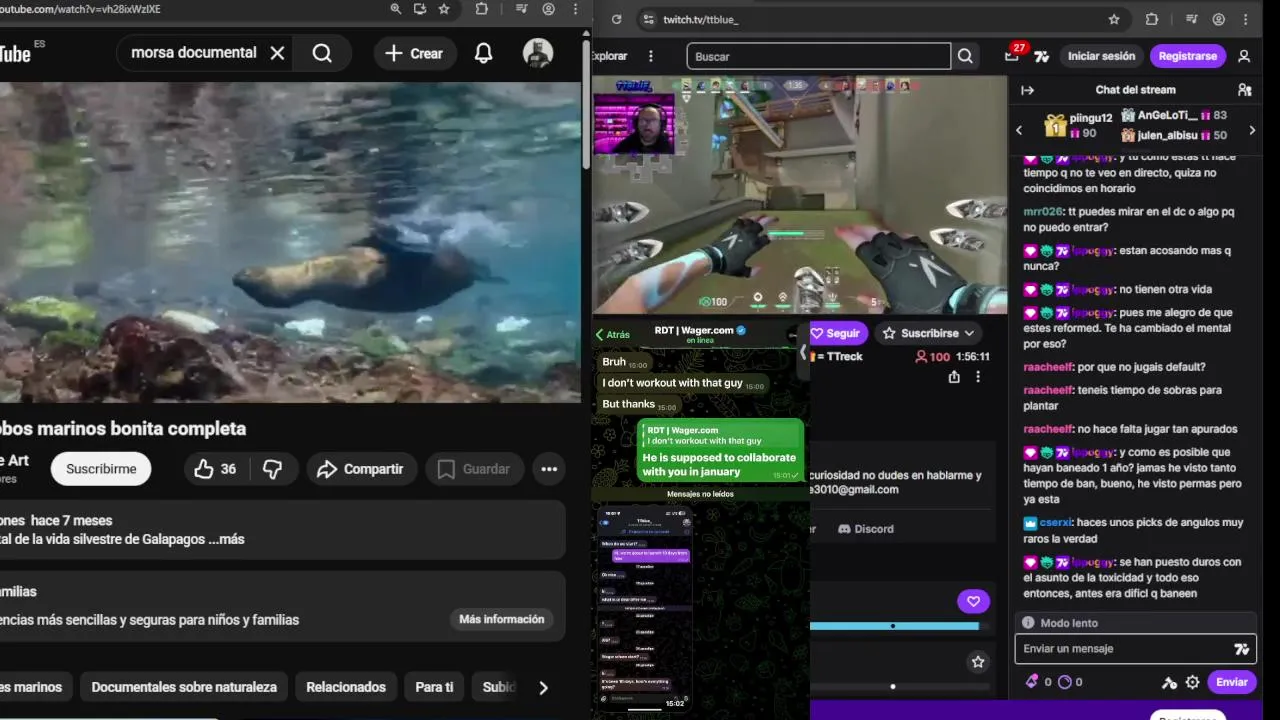This screenshot has height=720, width=1280.
Task: Like the YouTube video with 36 likes
Action: [x=215, y=469]
